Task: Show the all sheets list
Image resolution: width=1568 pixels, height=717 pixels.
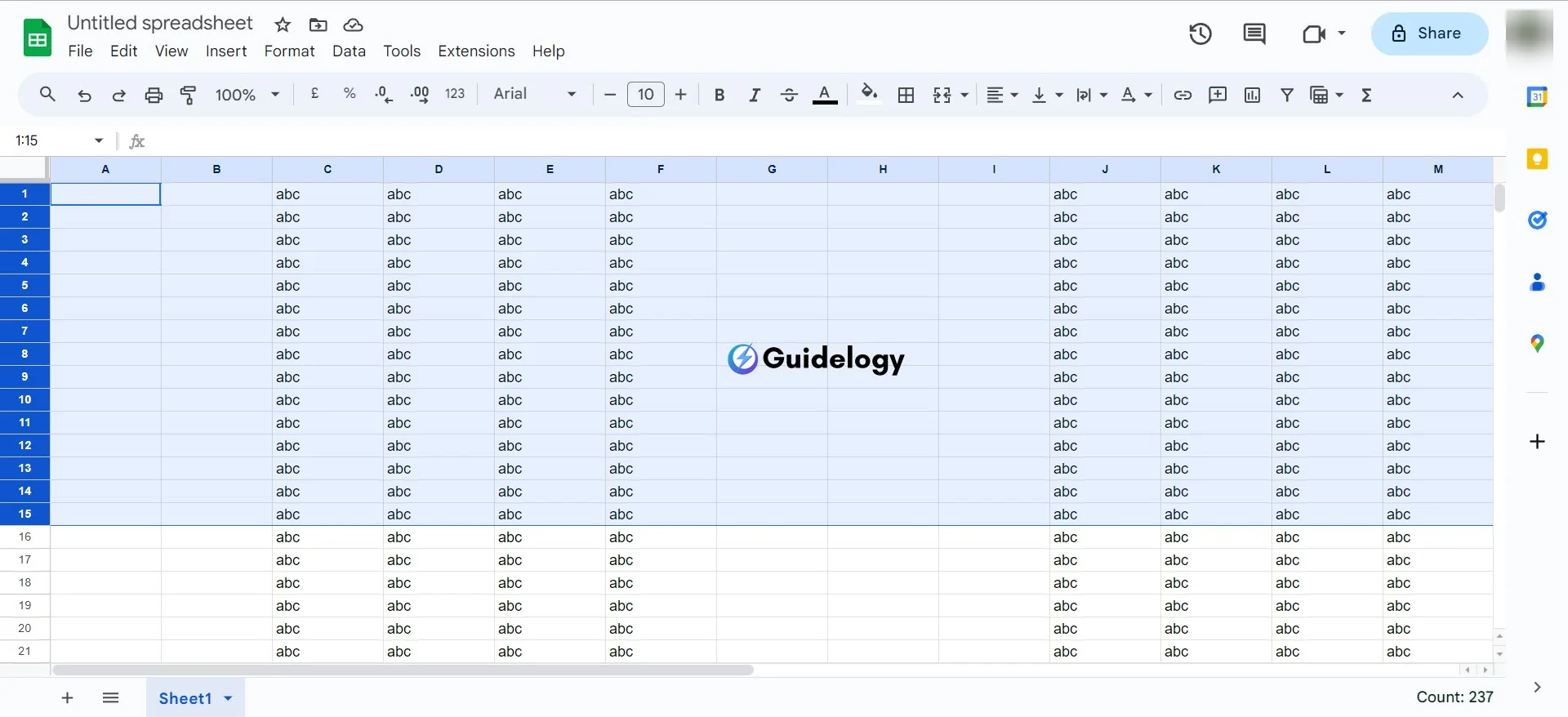Action: [x=111, y=697]
